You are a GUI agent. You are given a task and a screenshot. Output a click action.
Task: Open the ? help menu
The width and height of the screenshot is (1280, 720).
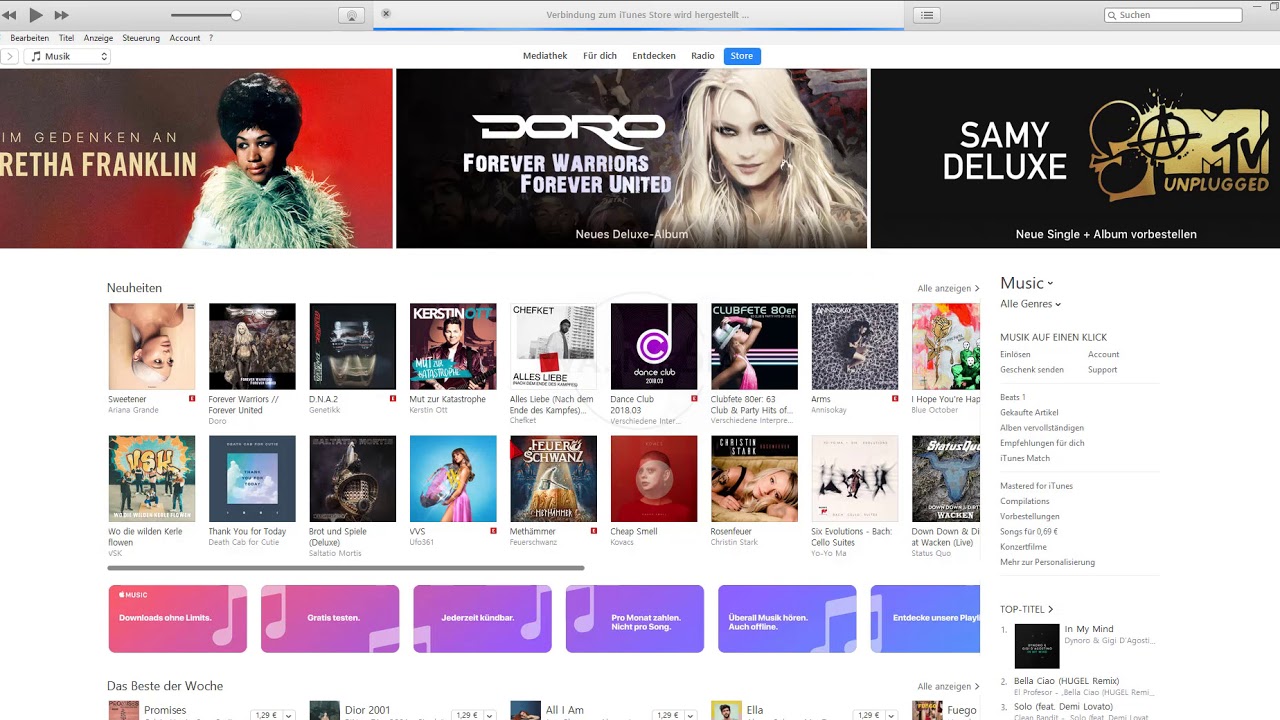[211, 38]
